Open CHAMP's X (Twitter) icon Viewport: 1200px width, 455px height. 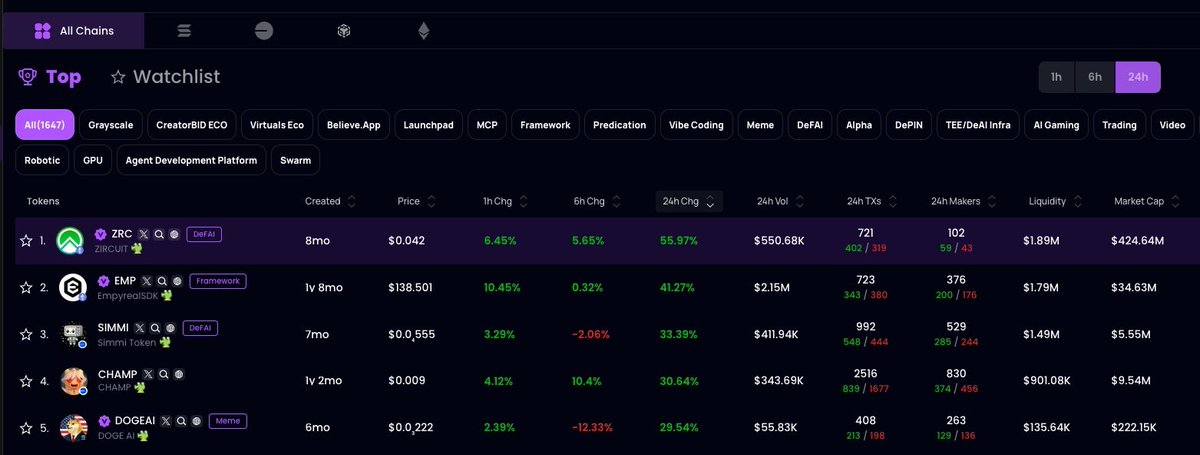click(148, 374)
